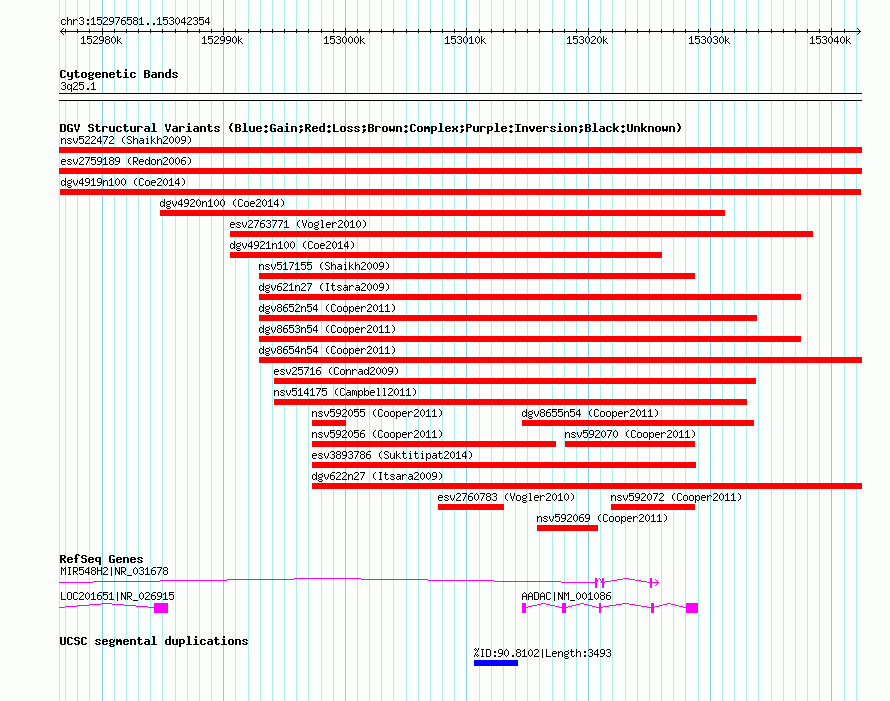The width and height of the screenshot is (890, 701).
Task: Click the nsv592069 red loss bar
Action: click(567, 528)
